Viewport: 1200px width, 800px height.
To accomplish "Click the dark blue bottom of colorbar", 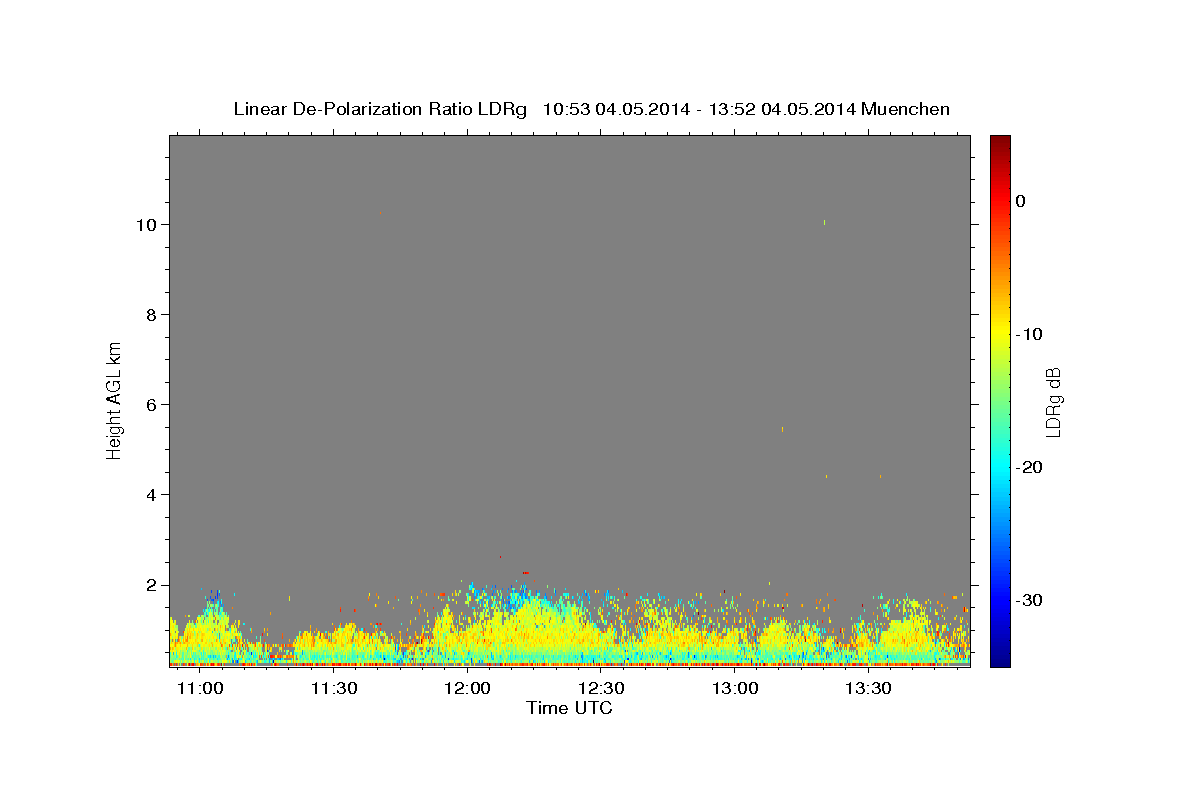I will tap(1000, 659).
